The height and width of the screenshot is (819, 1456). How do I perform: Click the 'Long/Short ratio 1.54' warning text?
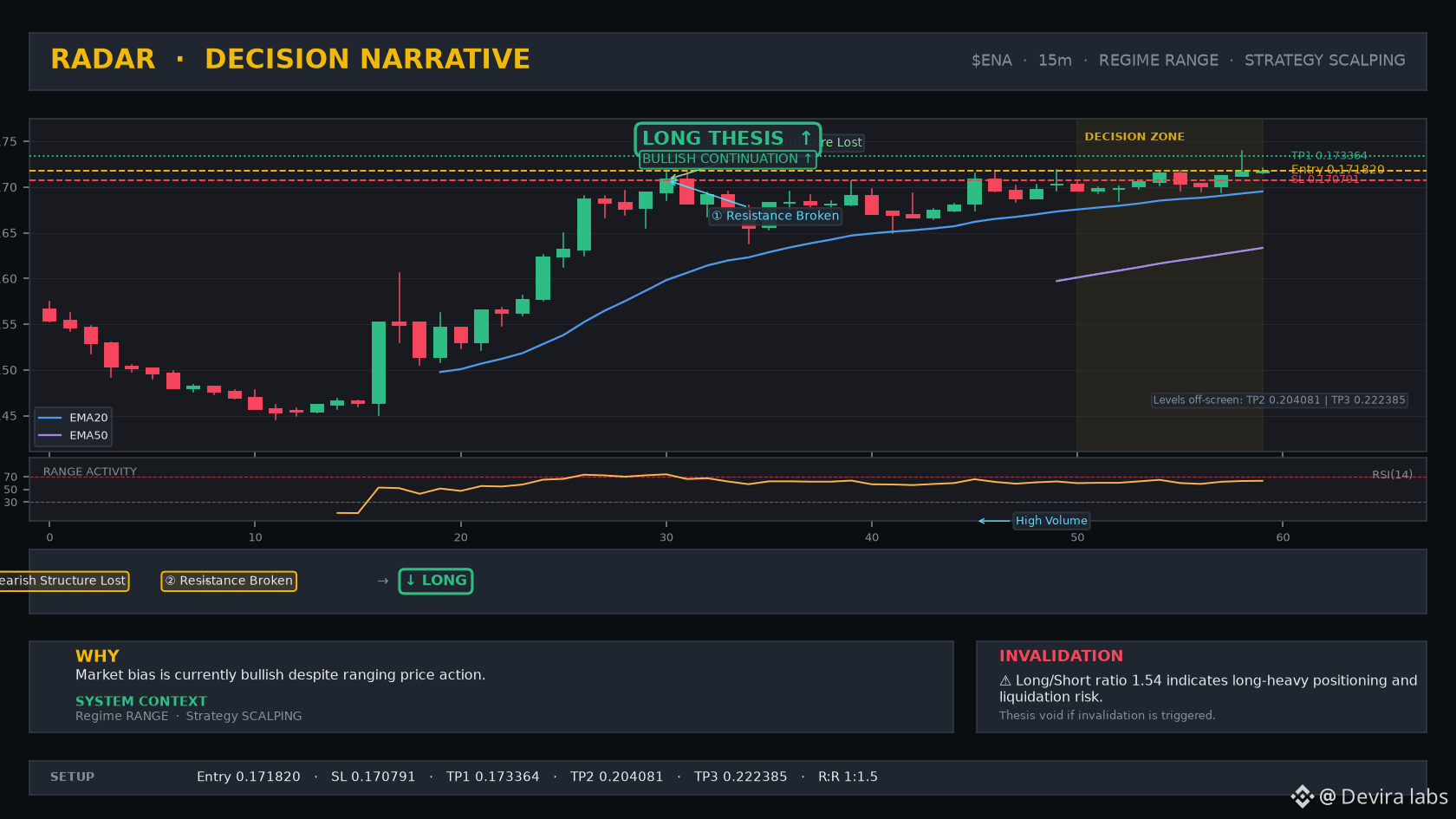coord(1208,689)
